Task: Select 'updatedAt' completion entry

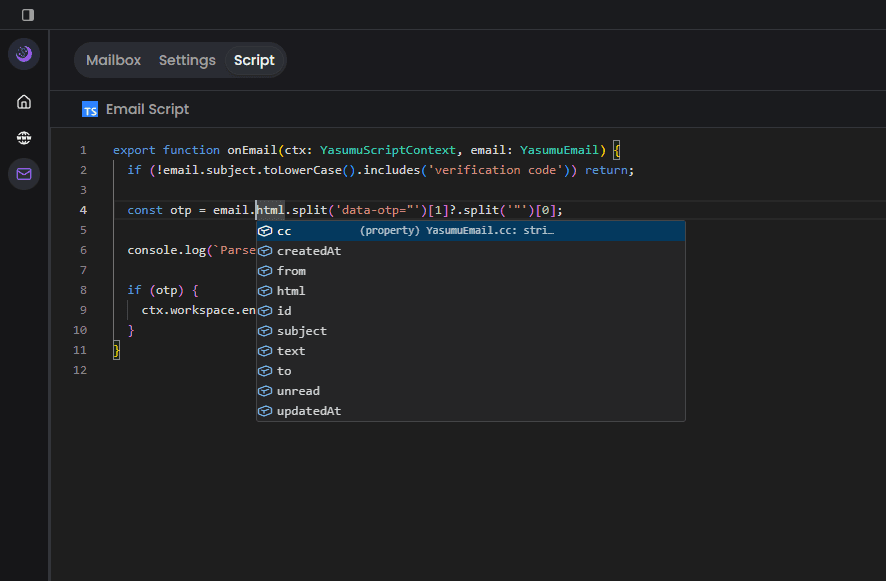Action: pyautogui.click(x=306, y=410)
